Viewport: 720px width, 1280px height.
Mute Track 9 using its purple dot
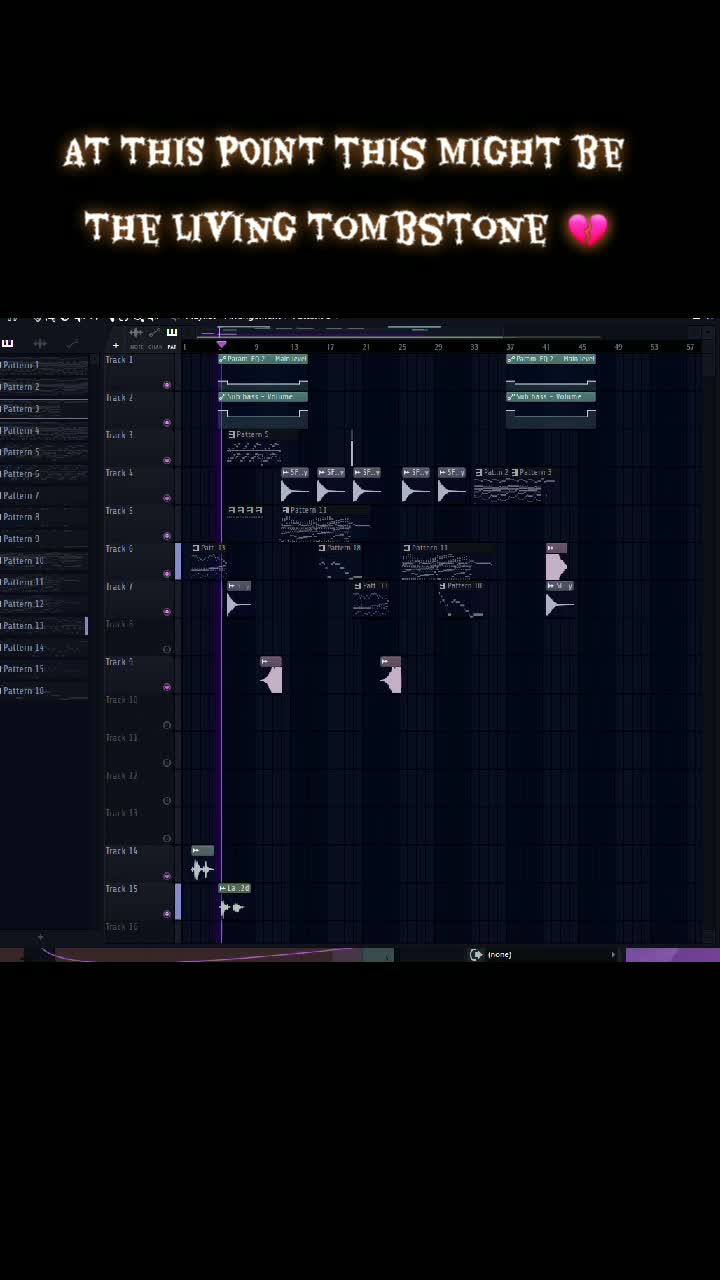point(167,687)
